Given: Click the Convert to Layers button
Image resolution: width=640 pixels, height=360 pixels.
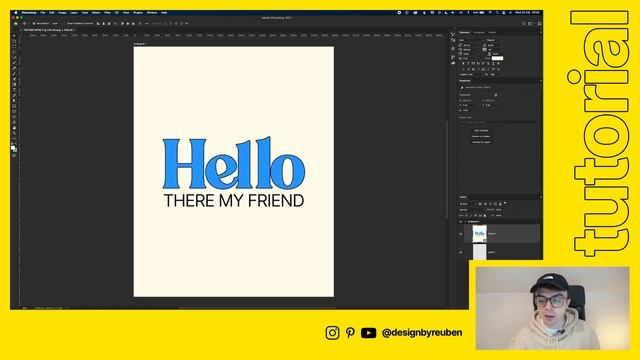Looking at the screenshot, I should click(481, 142).
